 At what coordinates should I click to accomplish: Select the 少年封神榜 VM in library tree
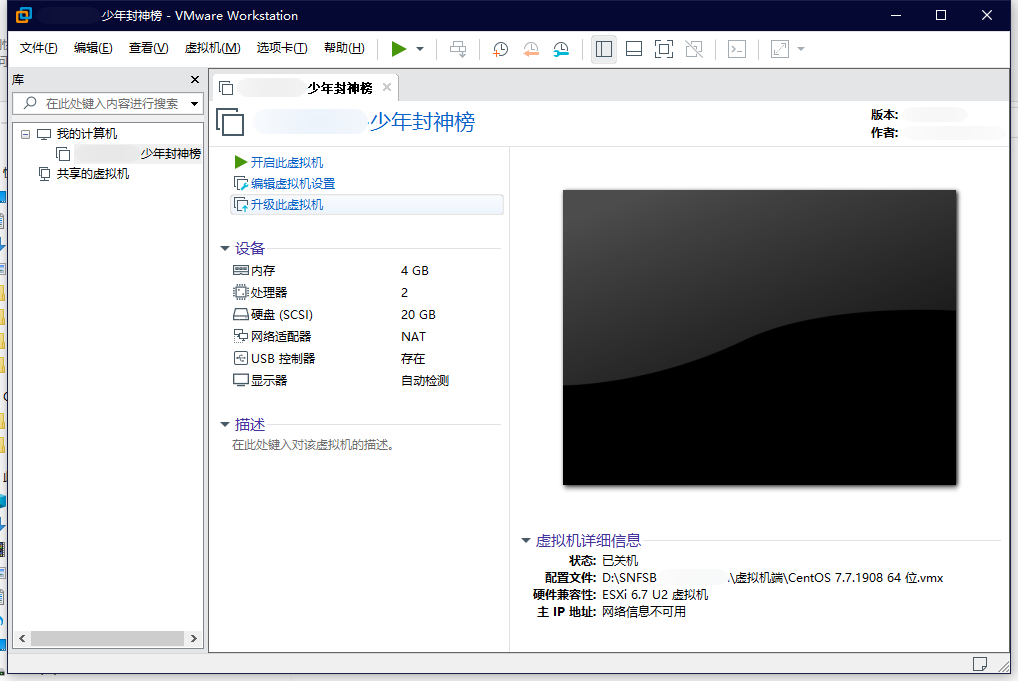(129, 154)
